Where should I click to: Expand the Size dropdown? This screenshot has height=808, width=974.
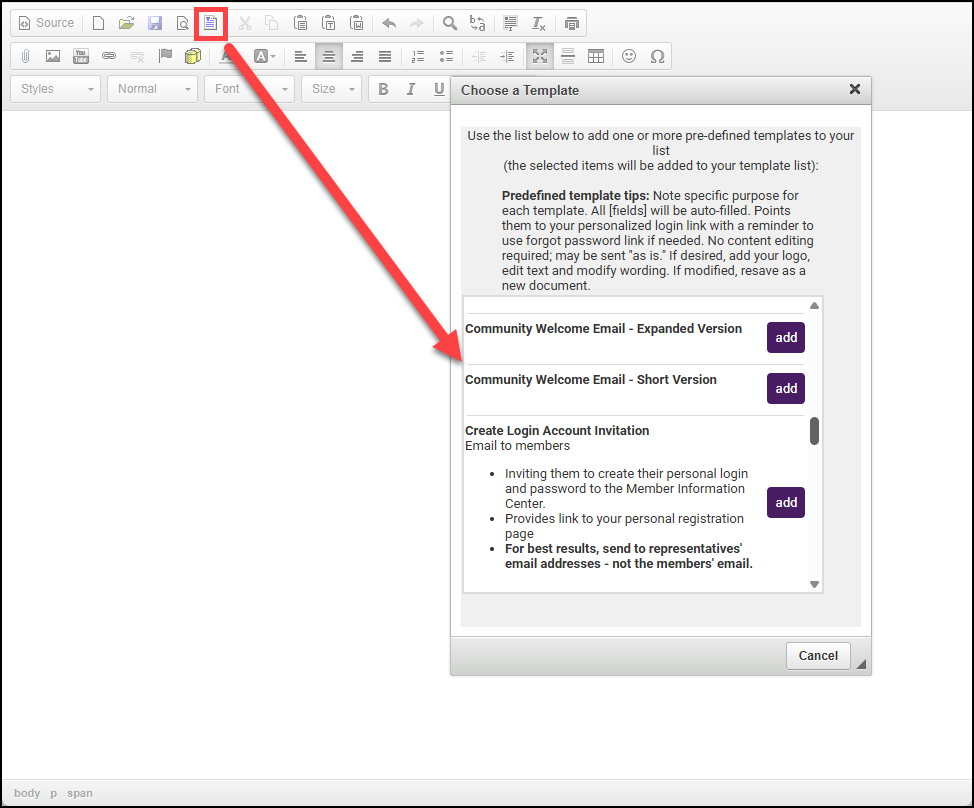click(333, 89)
